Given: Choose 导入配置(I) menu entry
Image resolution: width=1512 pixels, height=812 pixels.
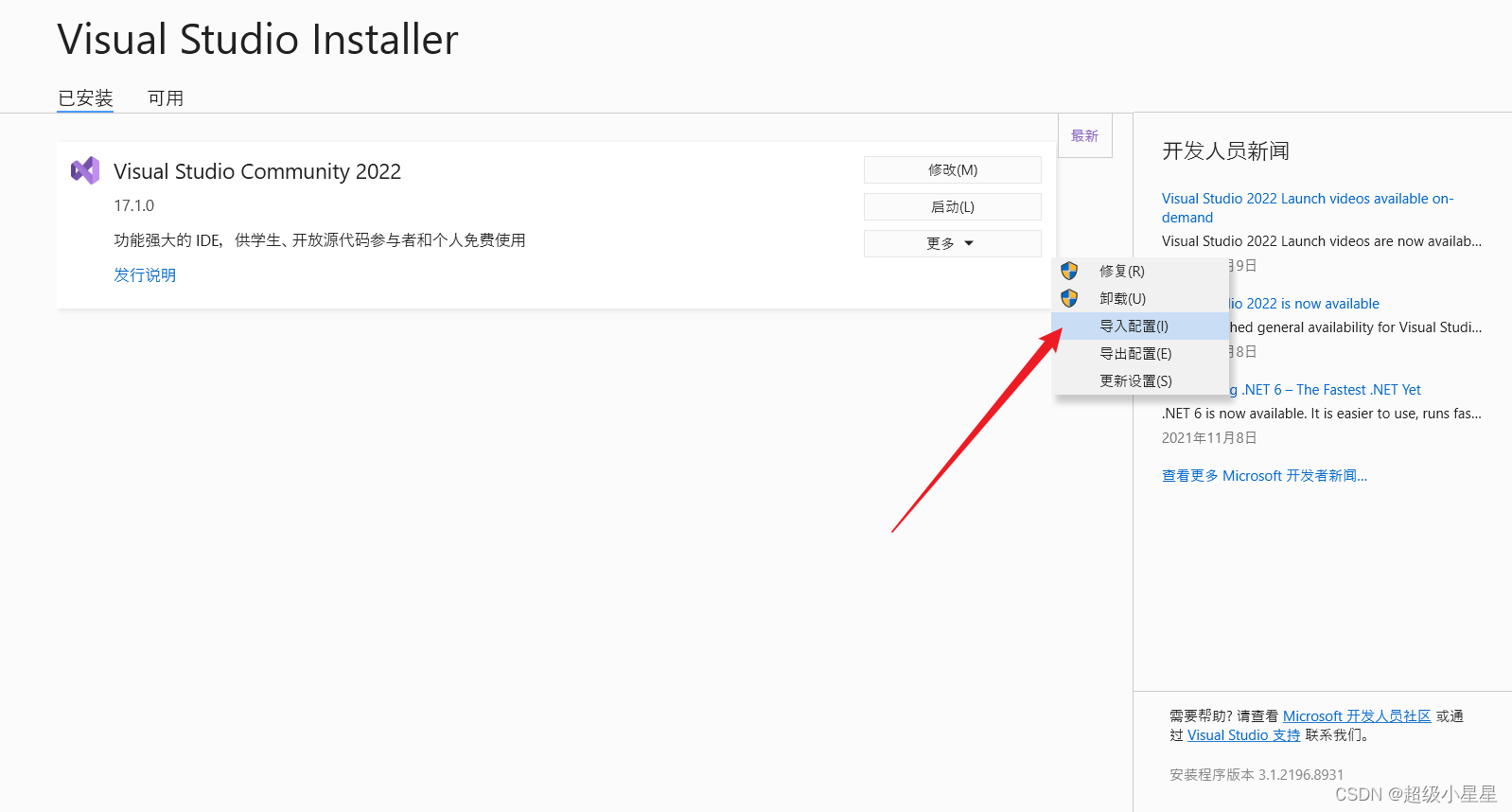Looking at the screenshot, I should point(1140,326).
